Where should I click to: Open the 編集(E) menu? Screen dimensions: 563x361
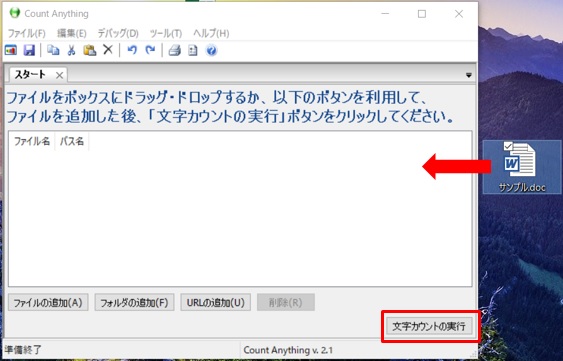[72, 33]
